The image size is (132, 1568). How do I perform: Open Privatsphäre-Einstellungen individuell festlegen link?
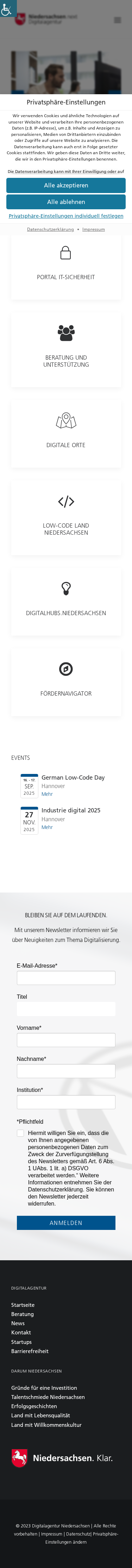click(66, 216)
